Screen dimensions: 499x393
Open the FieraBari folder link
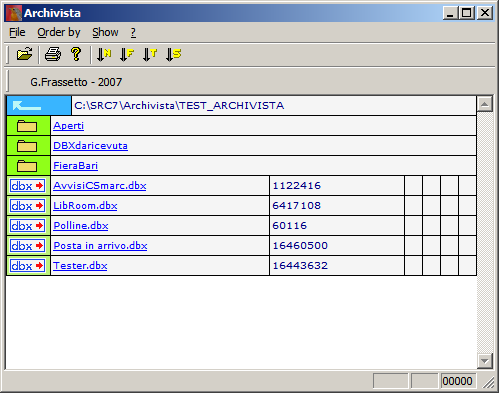[75, 166]
